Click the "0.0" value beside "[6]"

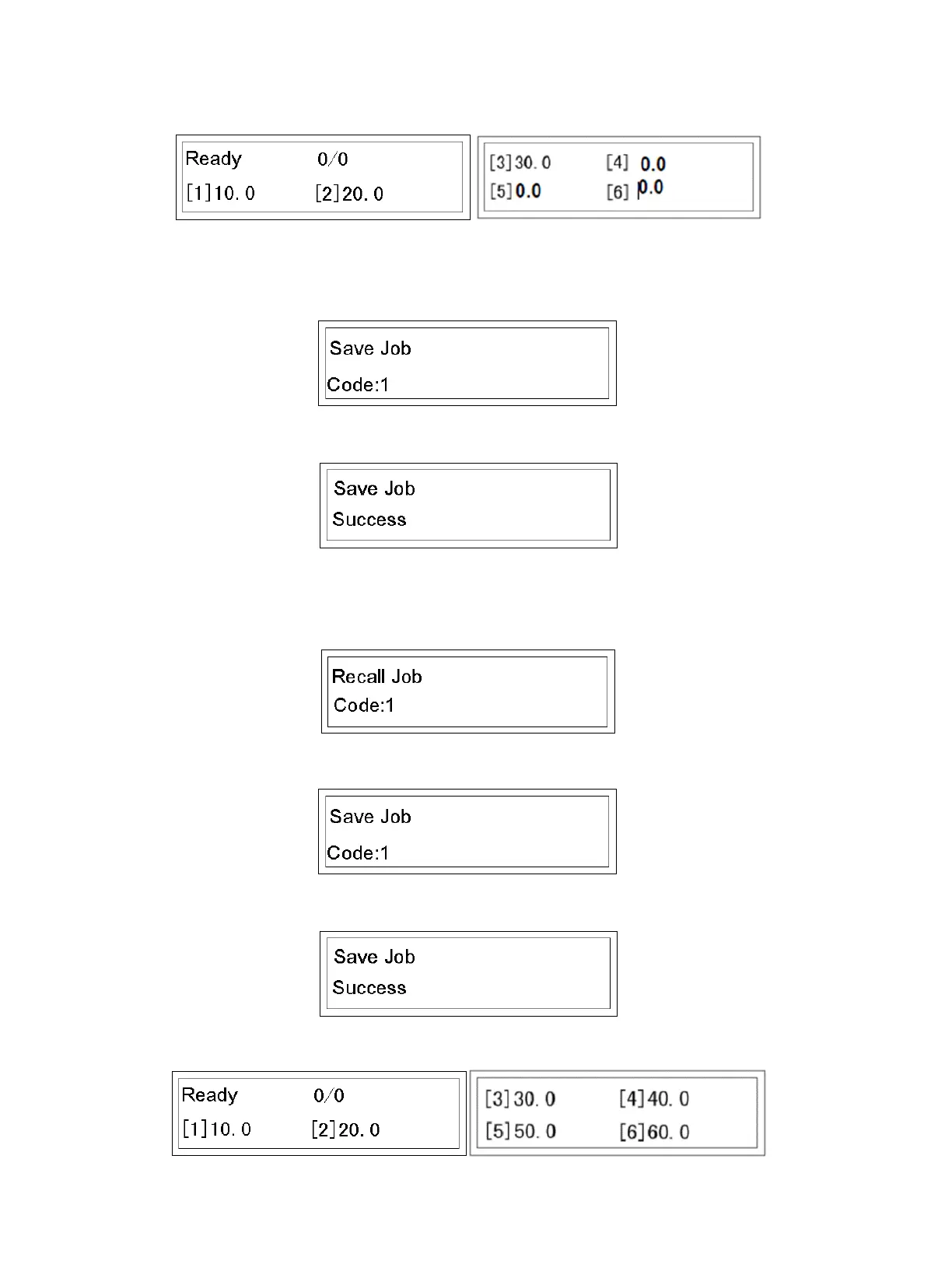tap(650, 188)
